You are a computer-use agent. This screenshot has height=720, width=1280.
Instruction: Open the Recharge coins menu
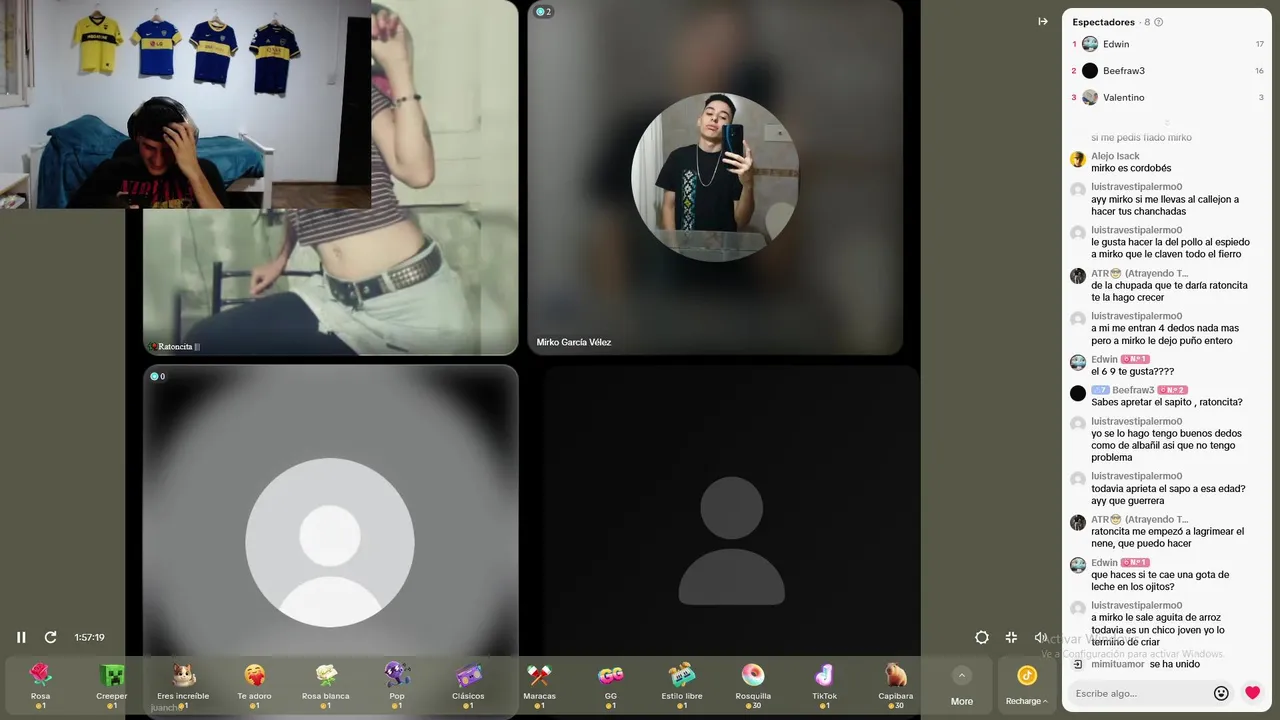click(1027, 686)
